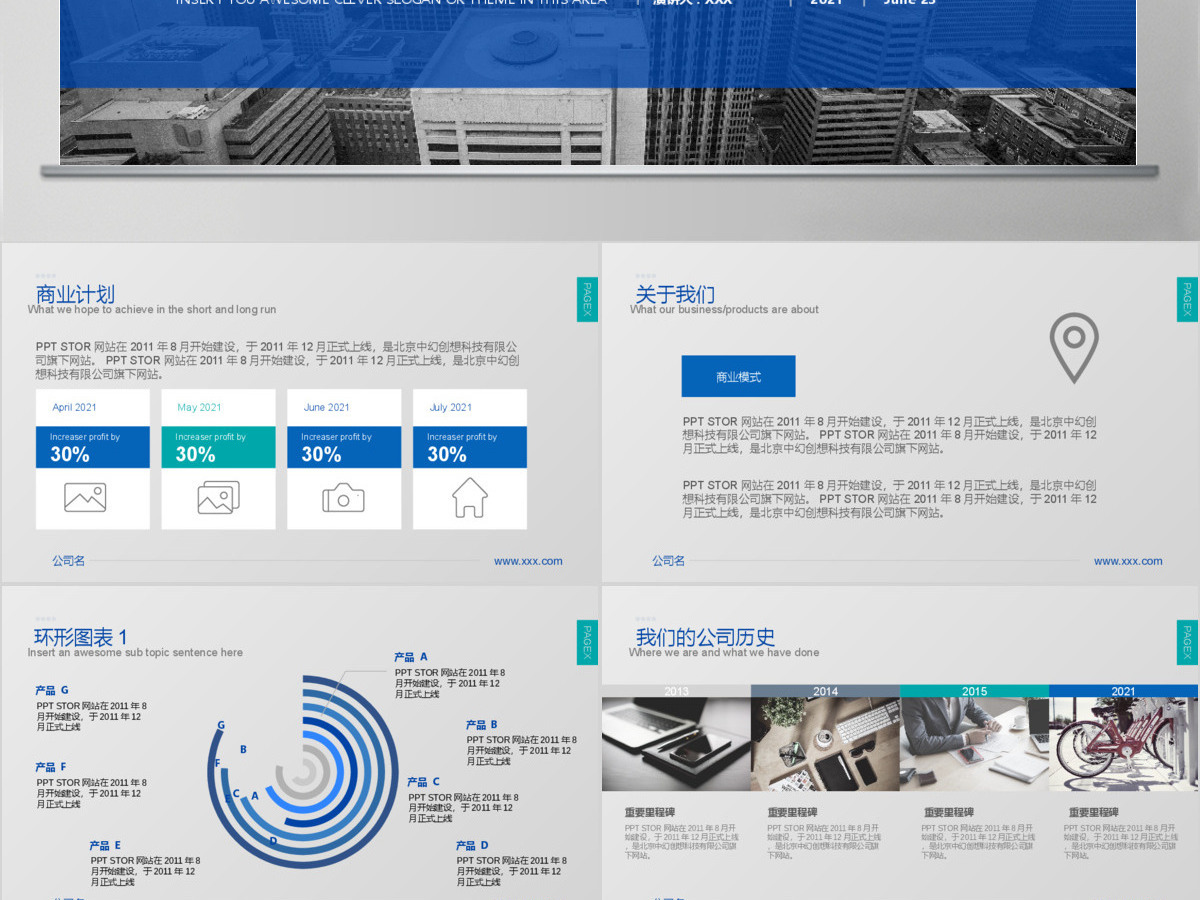Click the 产品 B label
1200x900 pixels.
click(x=482, y=725)
